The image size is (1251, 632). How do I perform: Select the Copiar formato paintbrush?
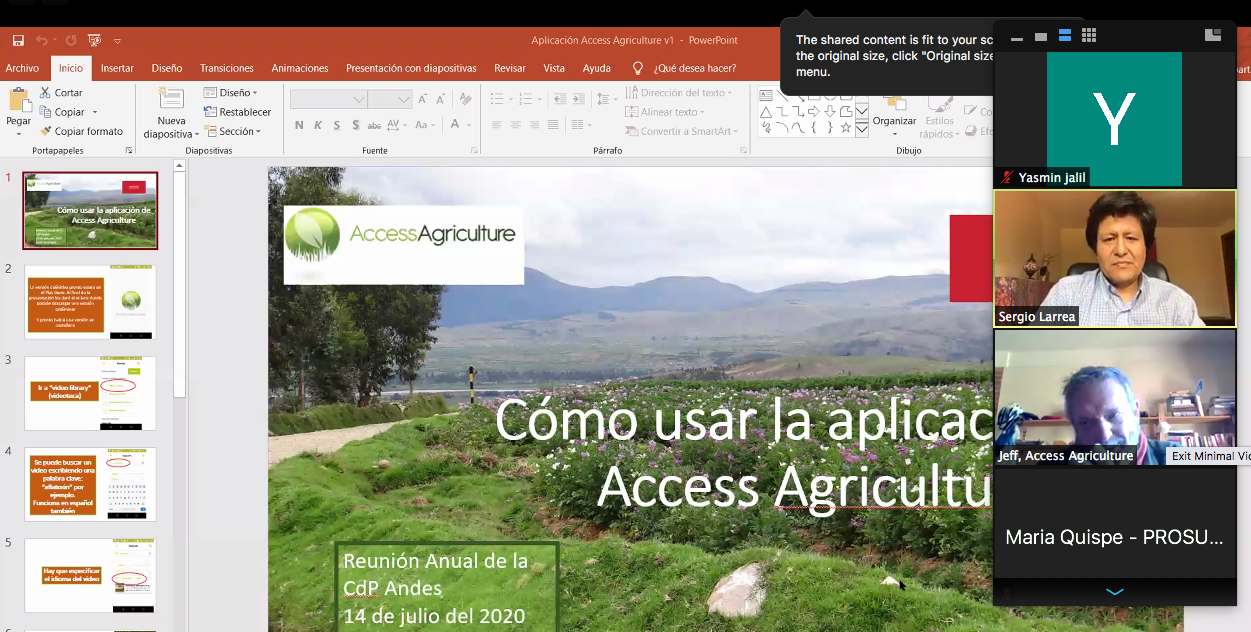coord(46,131)
